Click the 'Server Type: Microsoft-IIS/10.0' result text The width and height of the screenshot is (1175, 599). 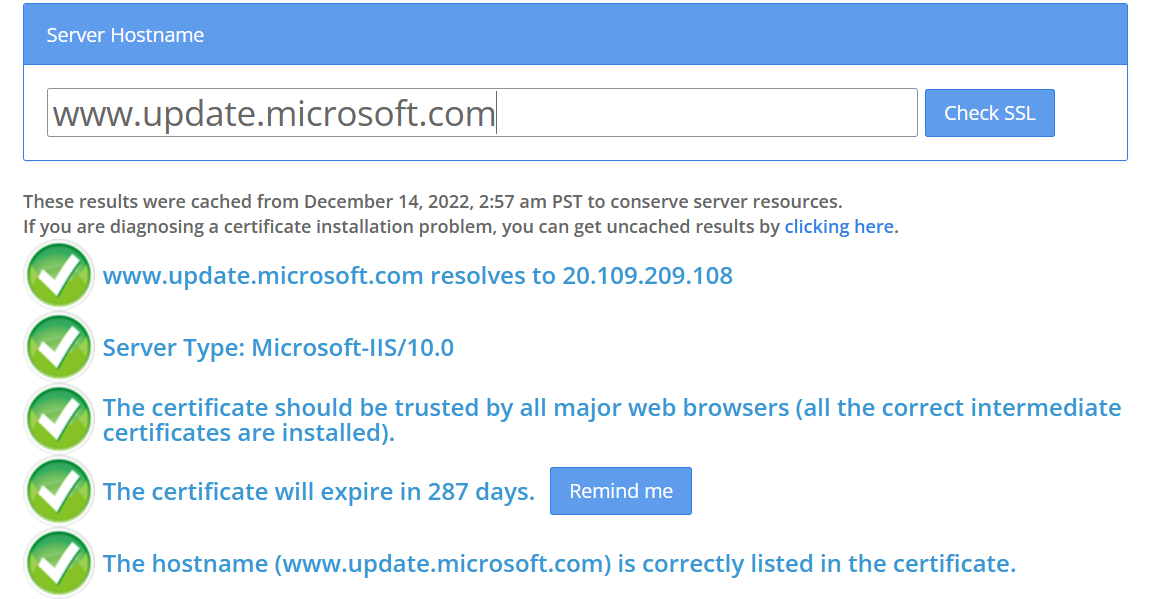click(278, 347)
